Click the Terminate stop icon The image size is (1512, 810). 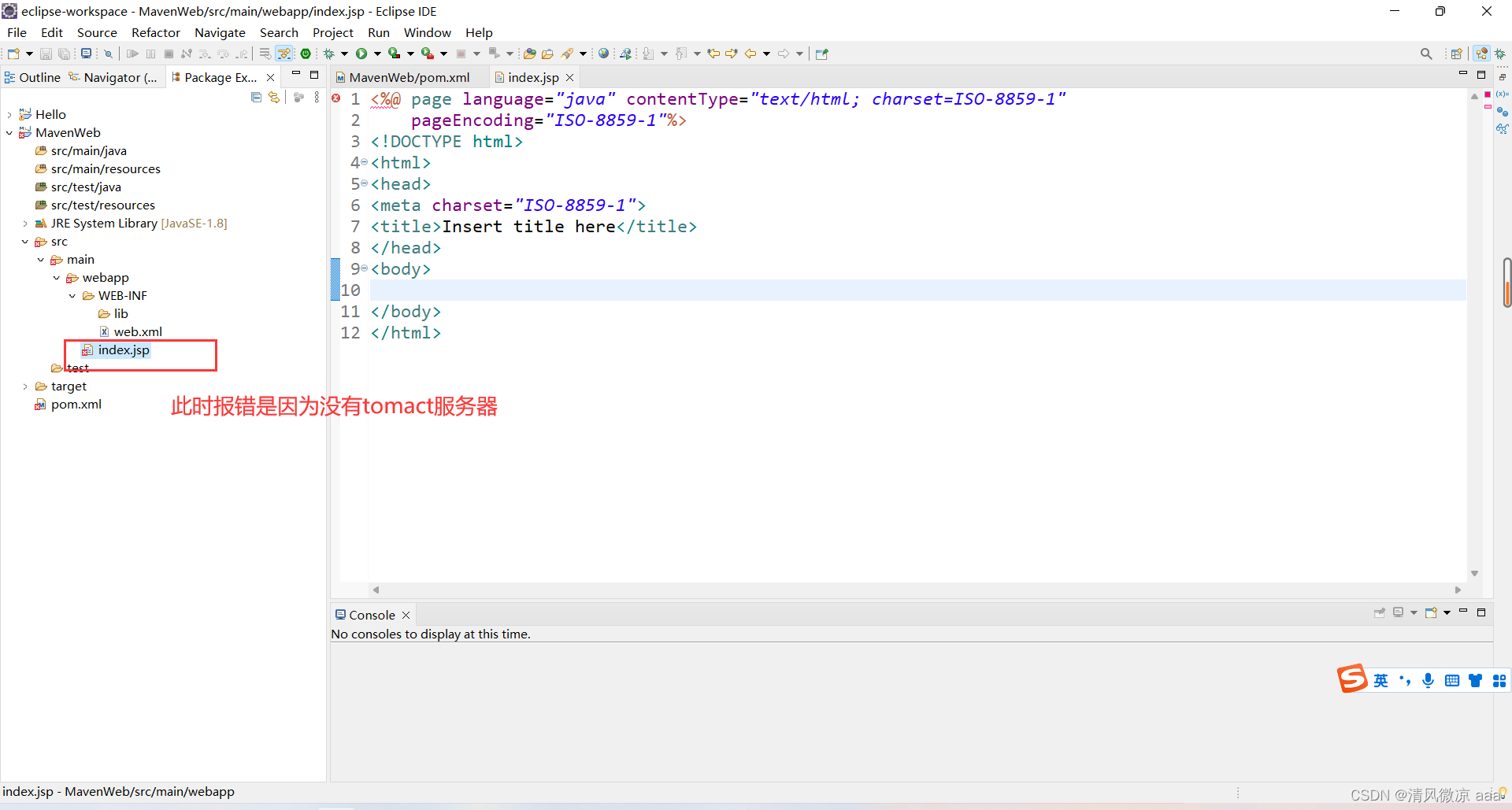click(169, 54)
